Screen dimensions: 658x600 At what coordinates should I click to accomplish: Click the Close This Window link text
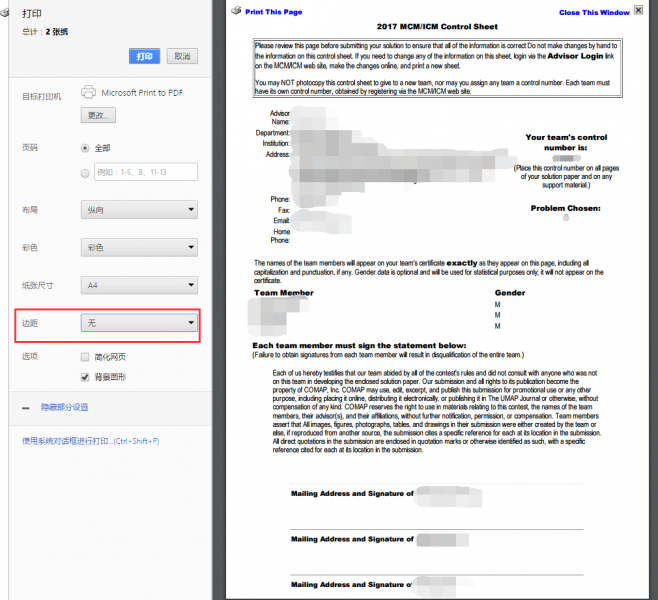tap(594, 13)
